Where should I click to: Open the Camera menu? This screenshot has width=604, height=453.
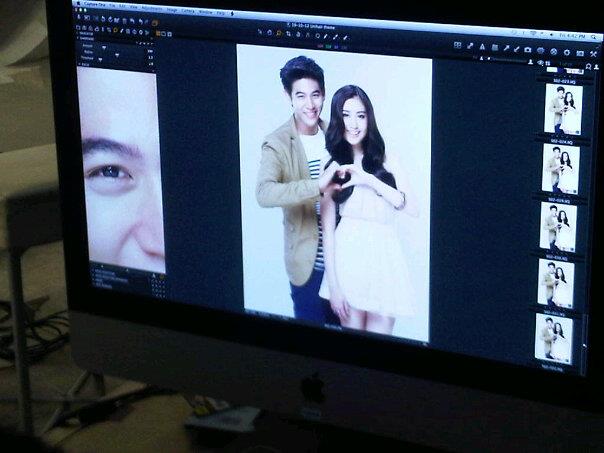pyautogui.click(x=188, y=11)
